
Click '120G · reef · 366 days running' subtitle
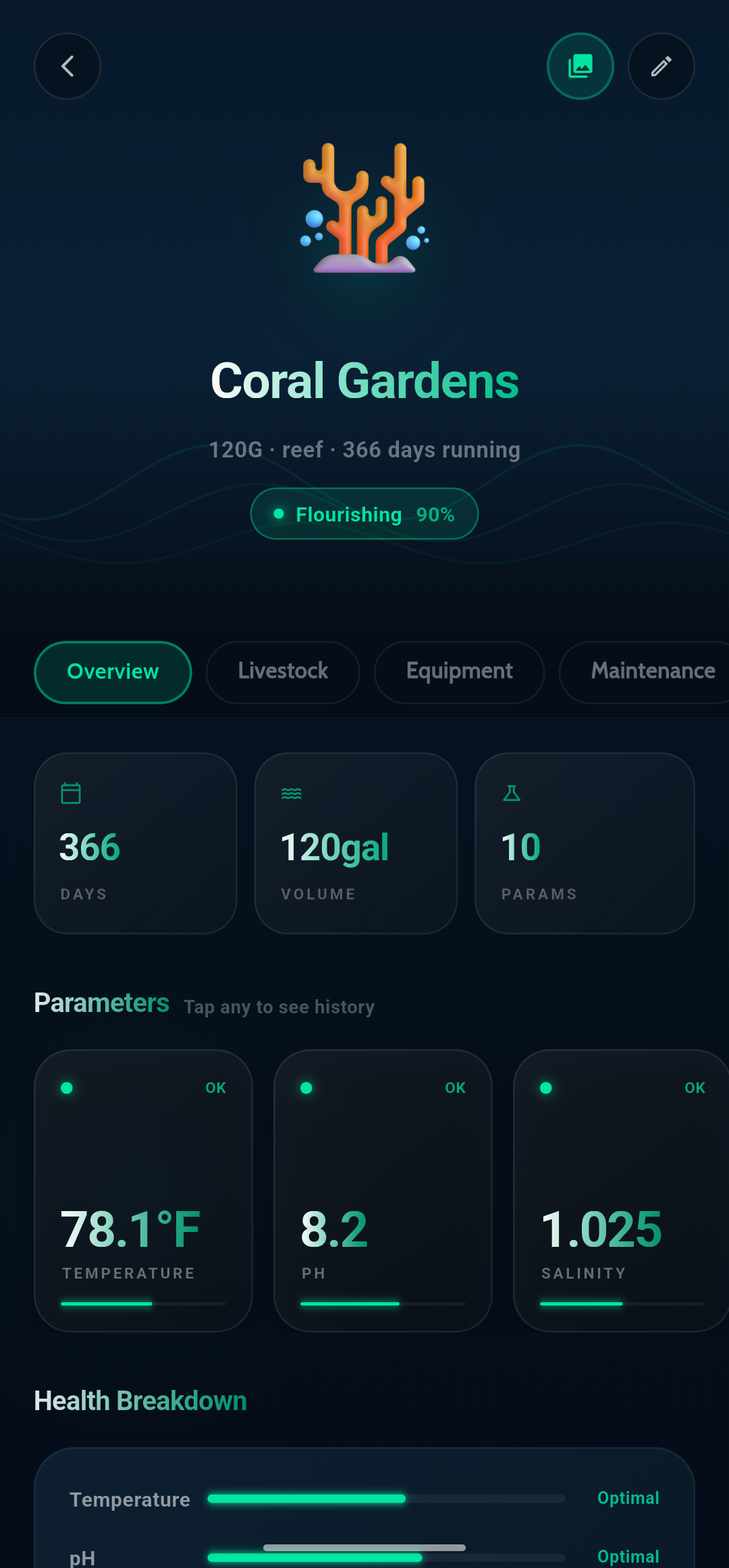coord(364,450)
